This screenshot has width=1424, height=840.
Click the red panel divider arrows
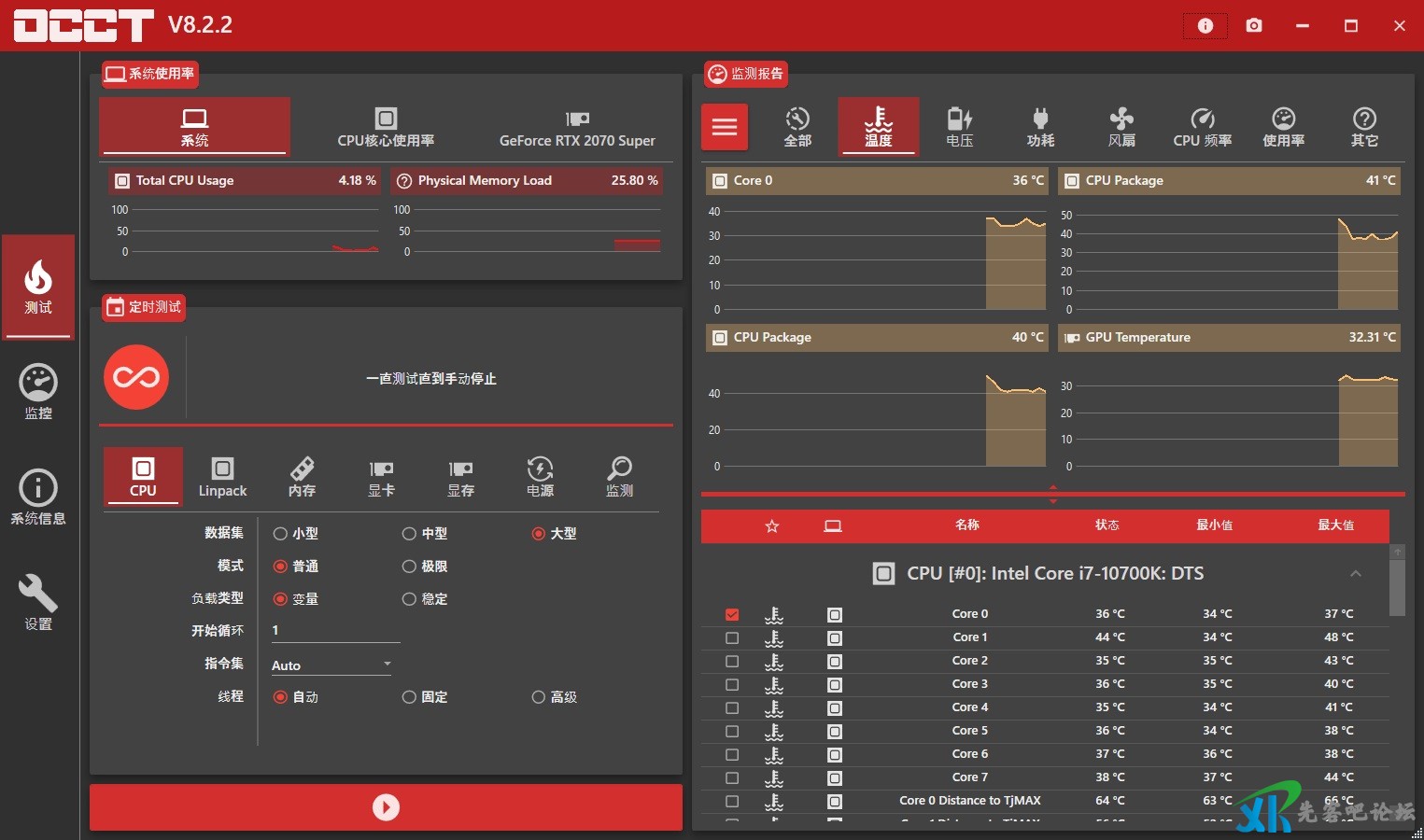(x=1052, y=494)
